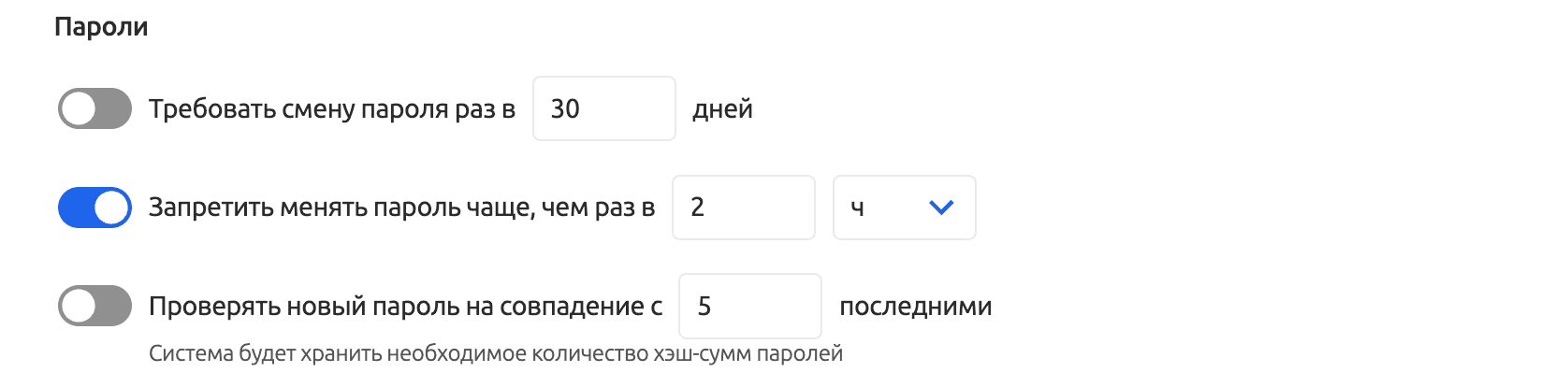Click the hint about storing password hash sums
This screenshot has width=1568, height=387.
496,354
